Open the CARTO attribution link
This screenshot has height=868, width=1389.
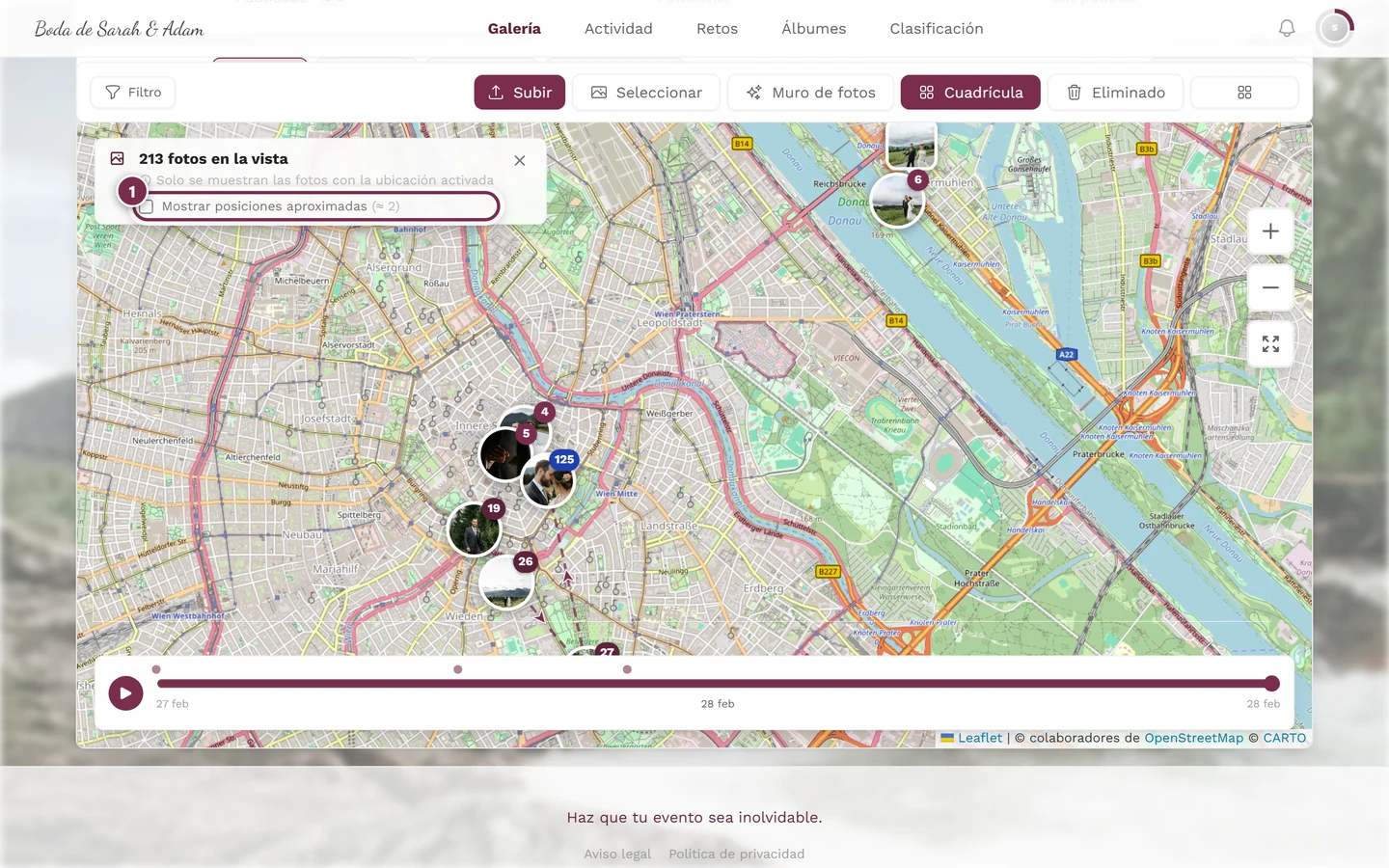click(1285, 738)
